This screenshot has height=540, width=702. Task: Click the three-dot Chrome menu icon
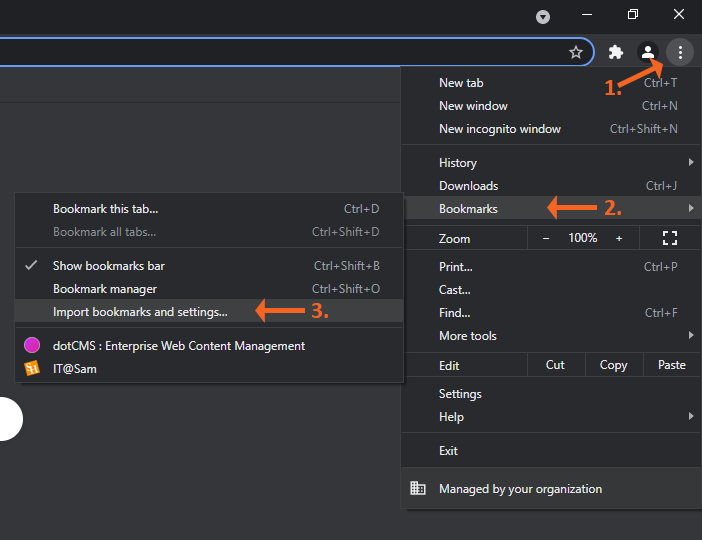pyautogui.click(x=680, y=52)
